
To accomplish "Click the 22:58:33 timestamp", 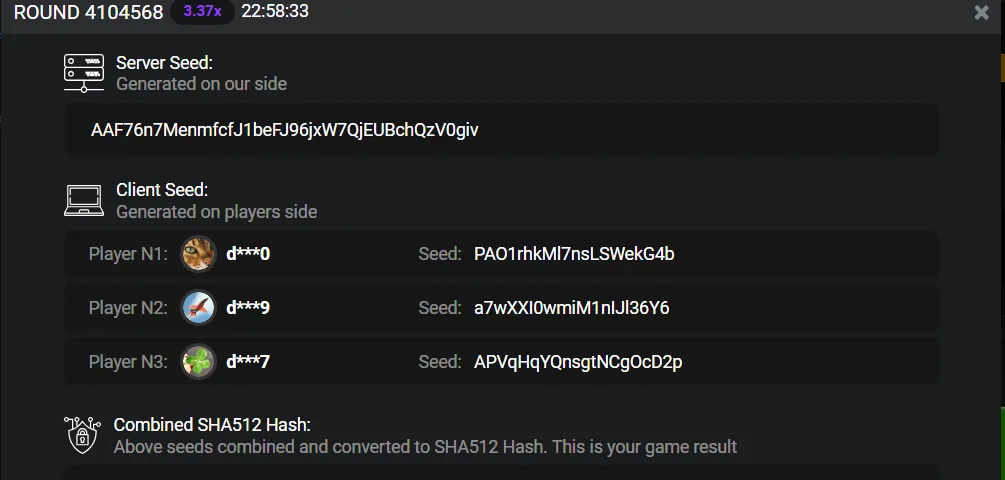I will pos(275,11).
